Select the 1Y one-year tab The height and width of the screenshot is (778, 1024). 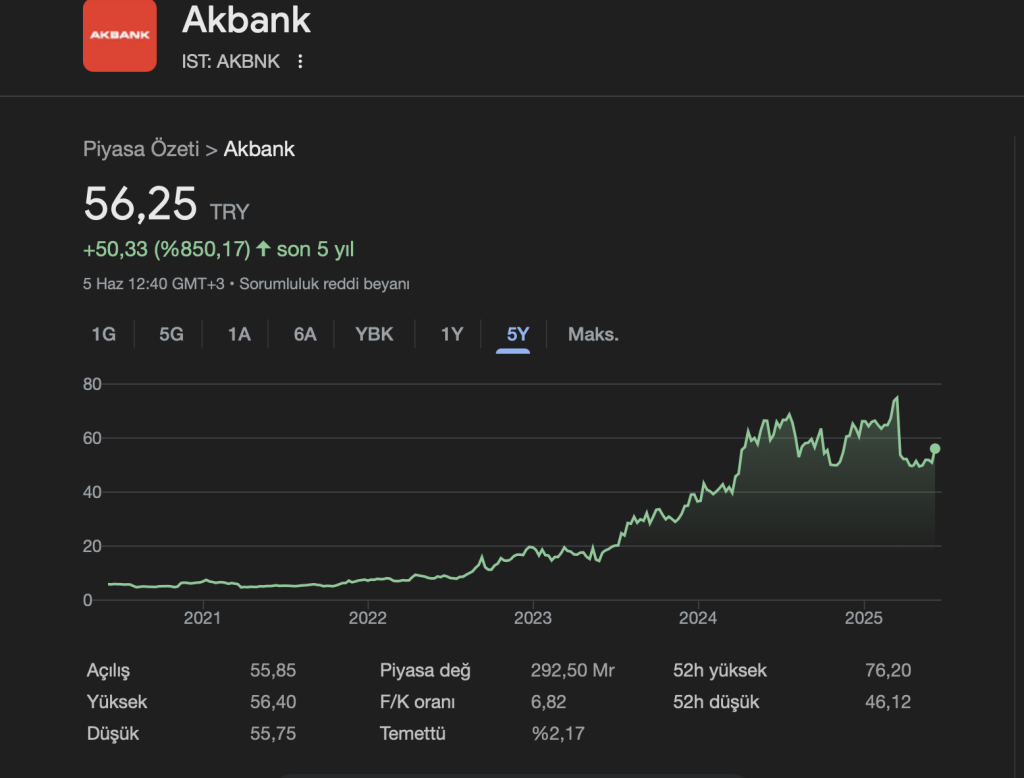(452, 334)
